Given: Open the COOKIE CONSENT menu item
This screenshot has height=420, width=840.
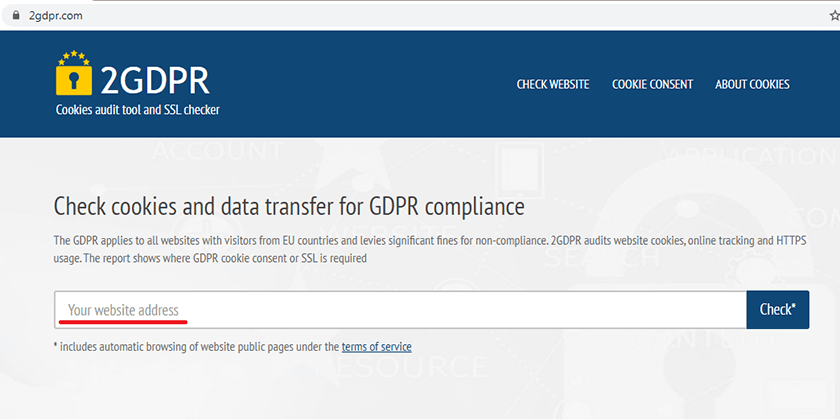Looking at the screenshot, I should pos(652,84).
